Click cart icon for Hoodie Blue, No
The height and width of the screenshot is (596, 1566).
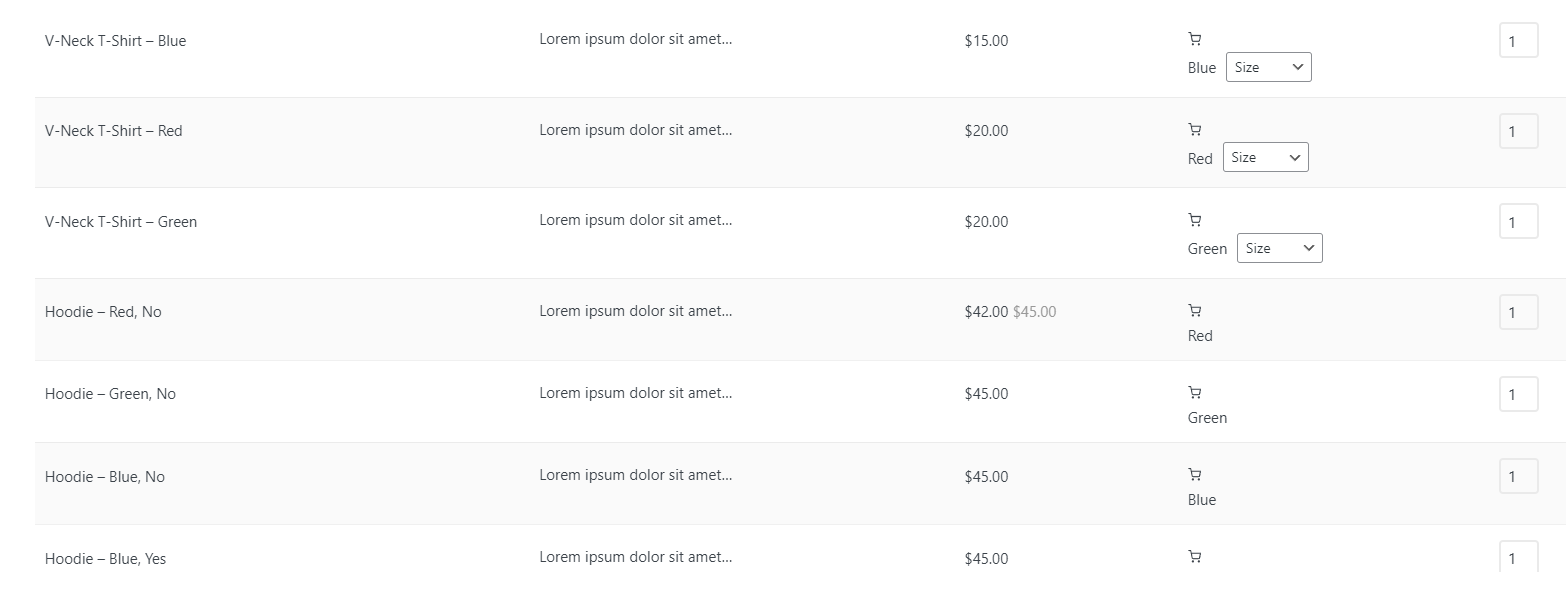click(1194, 474)
